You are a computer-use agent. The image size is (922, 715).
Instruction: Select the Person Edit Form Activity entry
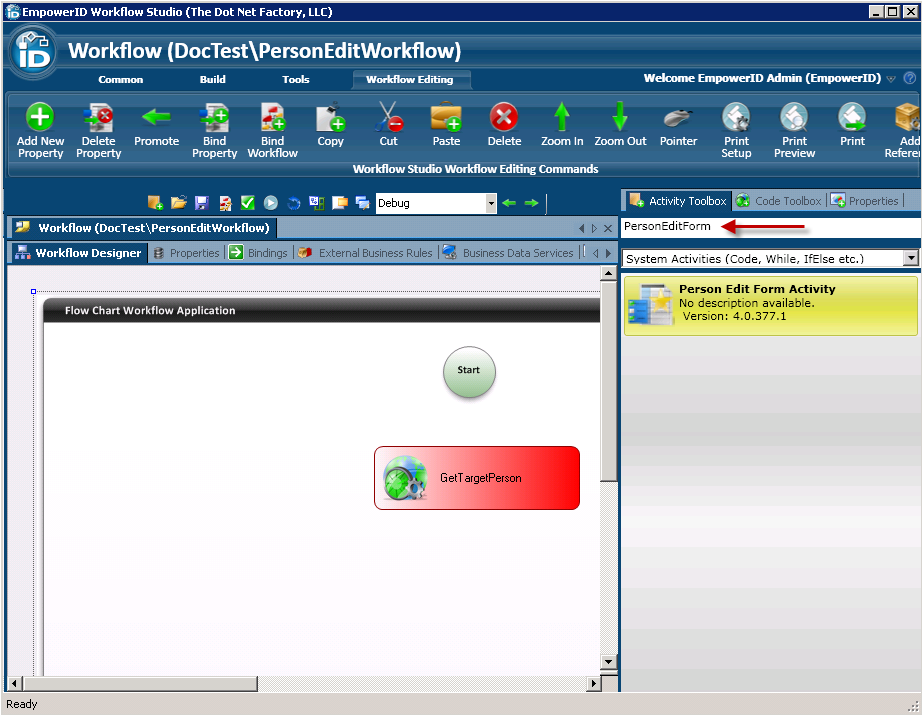point(770,302)
